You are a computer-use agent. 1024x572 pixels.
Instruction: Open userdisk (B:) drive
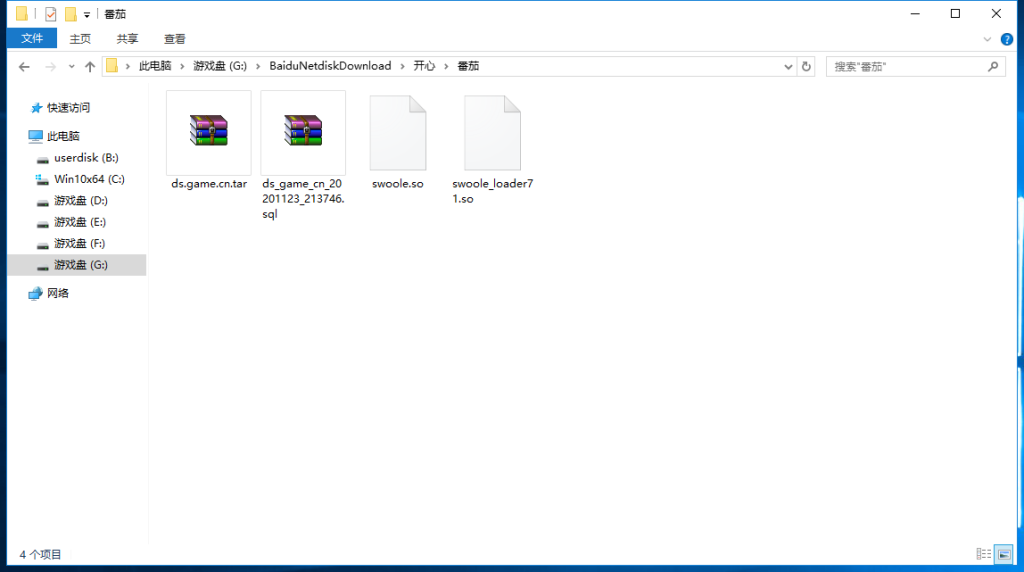[86, 157]
